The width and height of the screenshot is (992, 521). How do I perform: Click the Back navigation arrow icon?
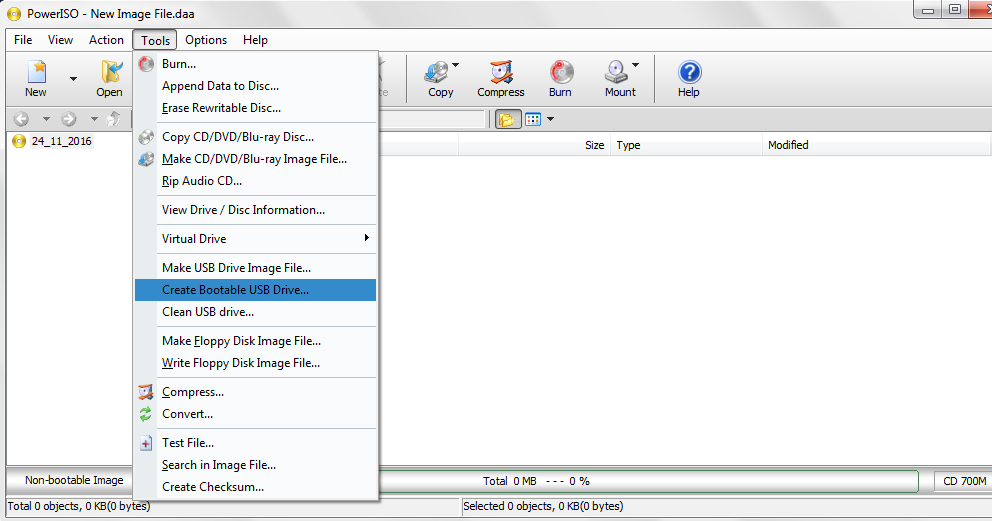22,119
